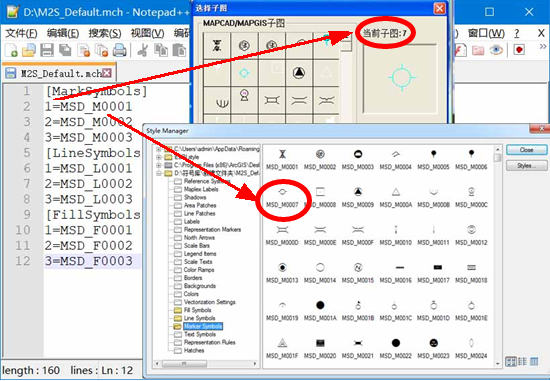Click the eye monitoring icon in toolbar
The height and width of the screenshot is (381, 550).
click(496, 50)
